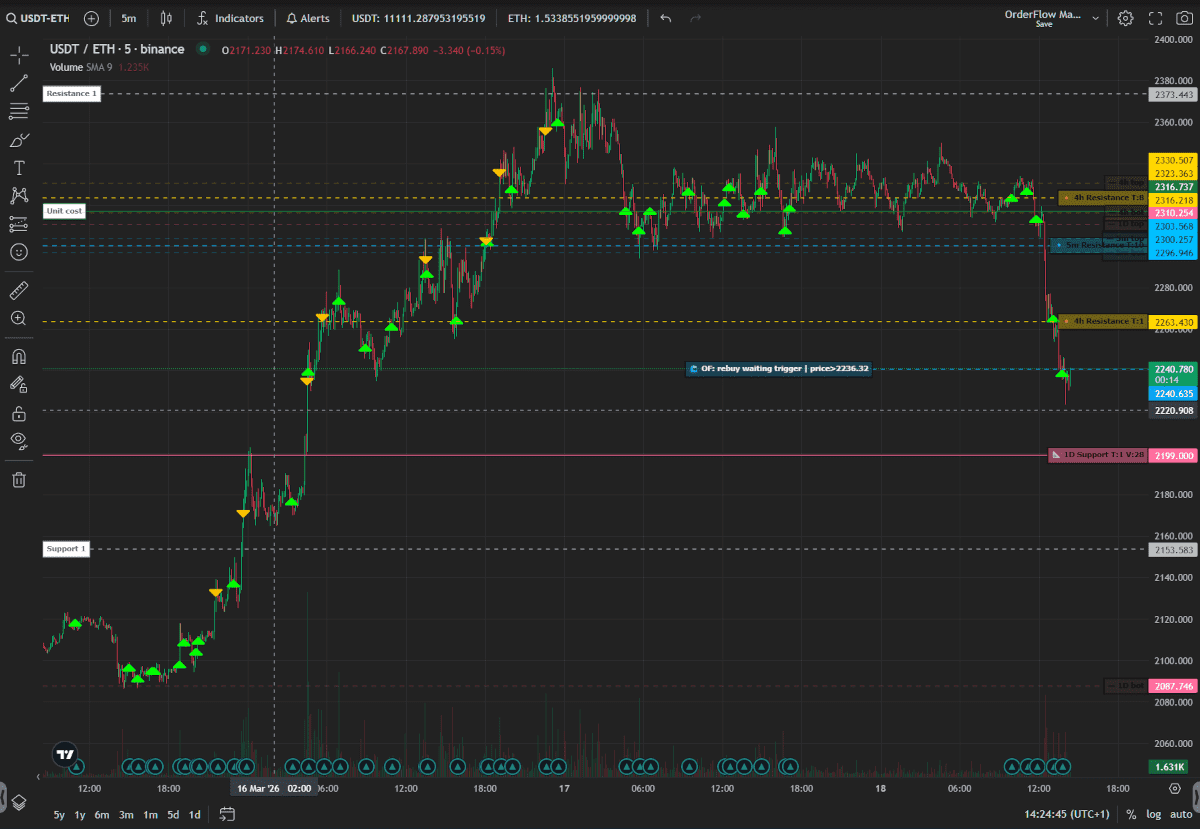Take a chart snapshot with camera icon
Screen dimensions: 1200x829
click(1185, 18)
